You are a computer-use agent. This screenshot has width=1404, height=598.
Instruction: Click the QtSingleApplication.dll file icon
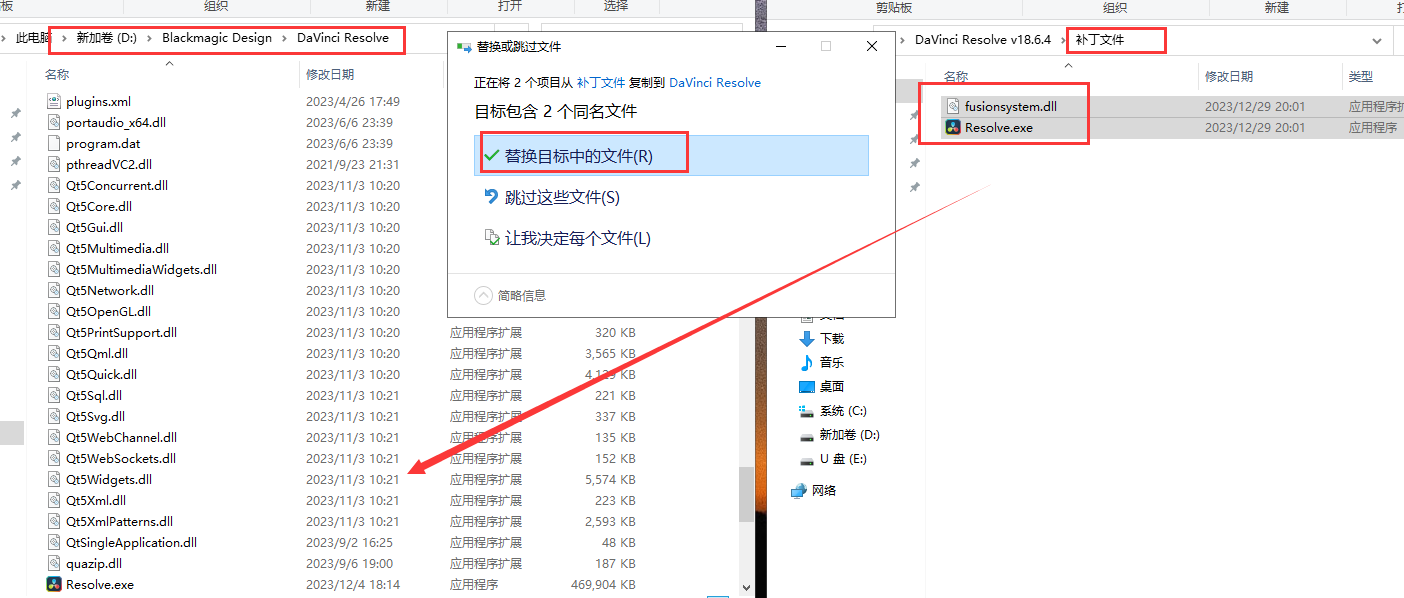click(x=55, y=542)
